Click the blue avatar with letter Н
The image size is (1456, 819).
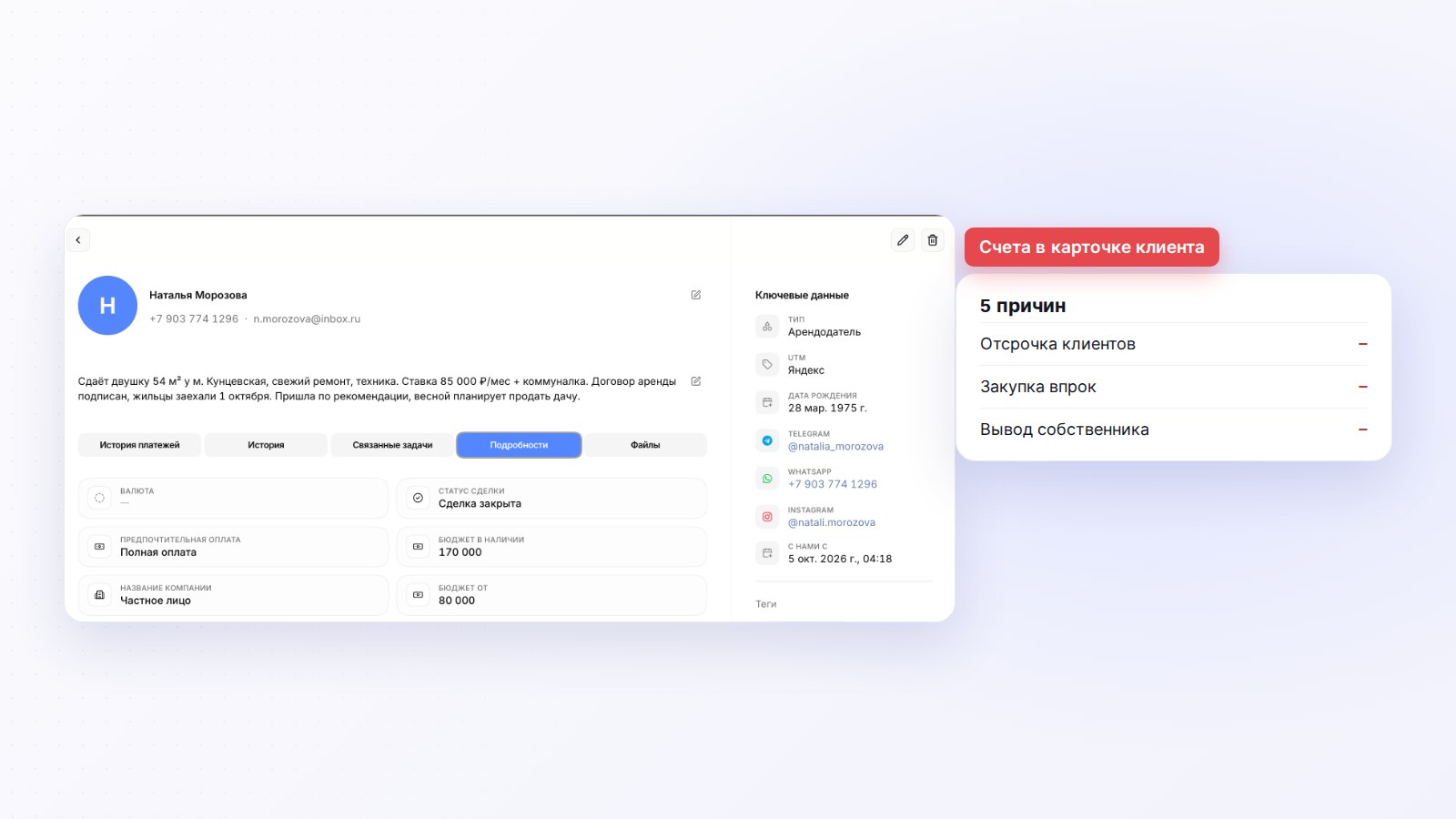pos(107,306)
